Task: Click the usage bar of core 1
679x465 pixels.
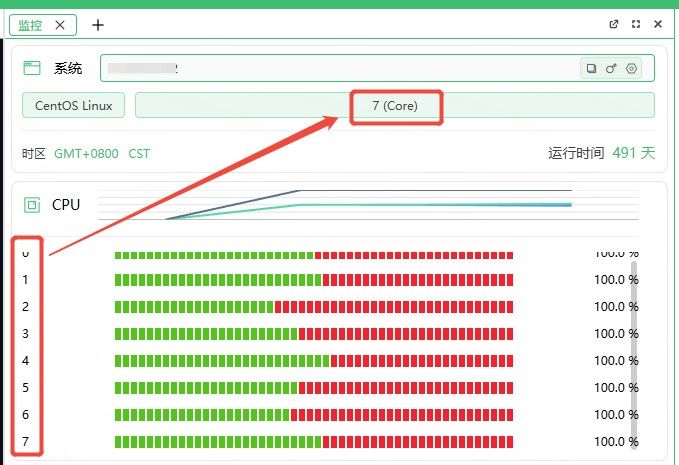Action: pyautogui.click(x=314, y=280)
